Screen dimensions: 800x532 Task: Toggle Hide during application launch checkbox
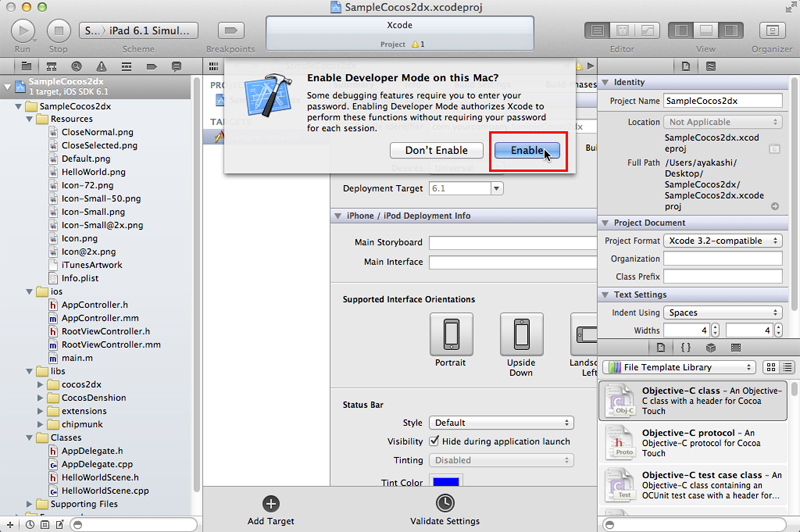pyautogui.click(x=434, y=441)
